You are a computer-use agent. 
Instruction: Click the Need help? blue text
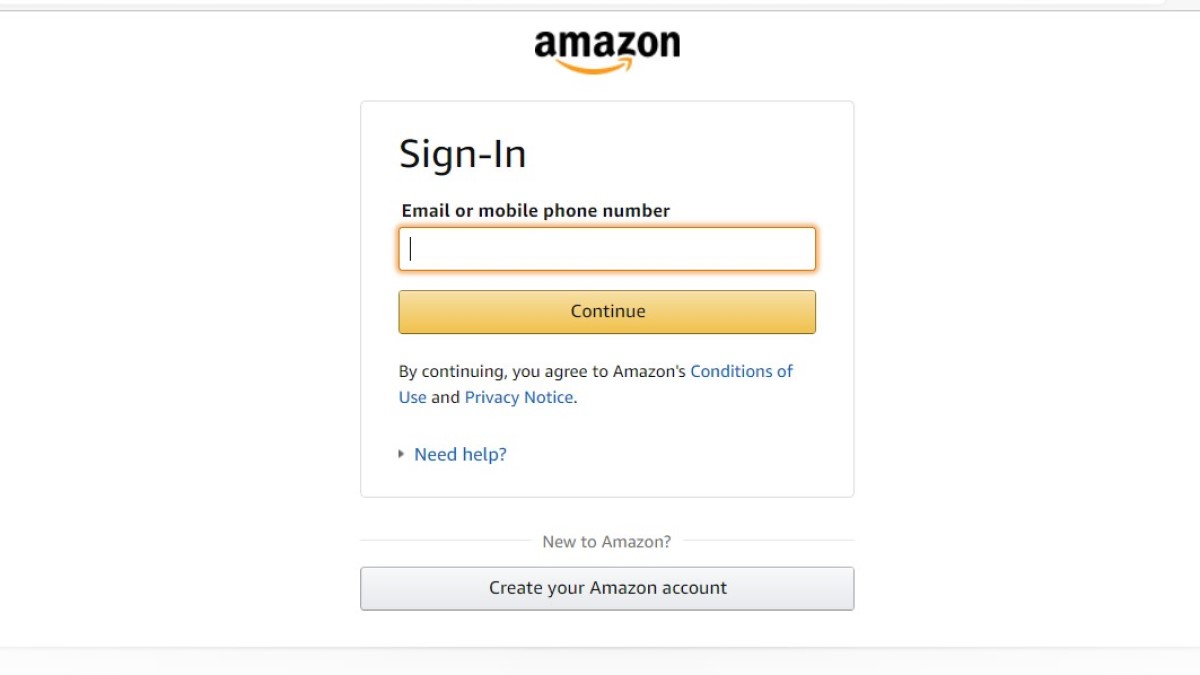460,454
